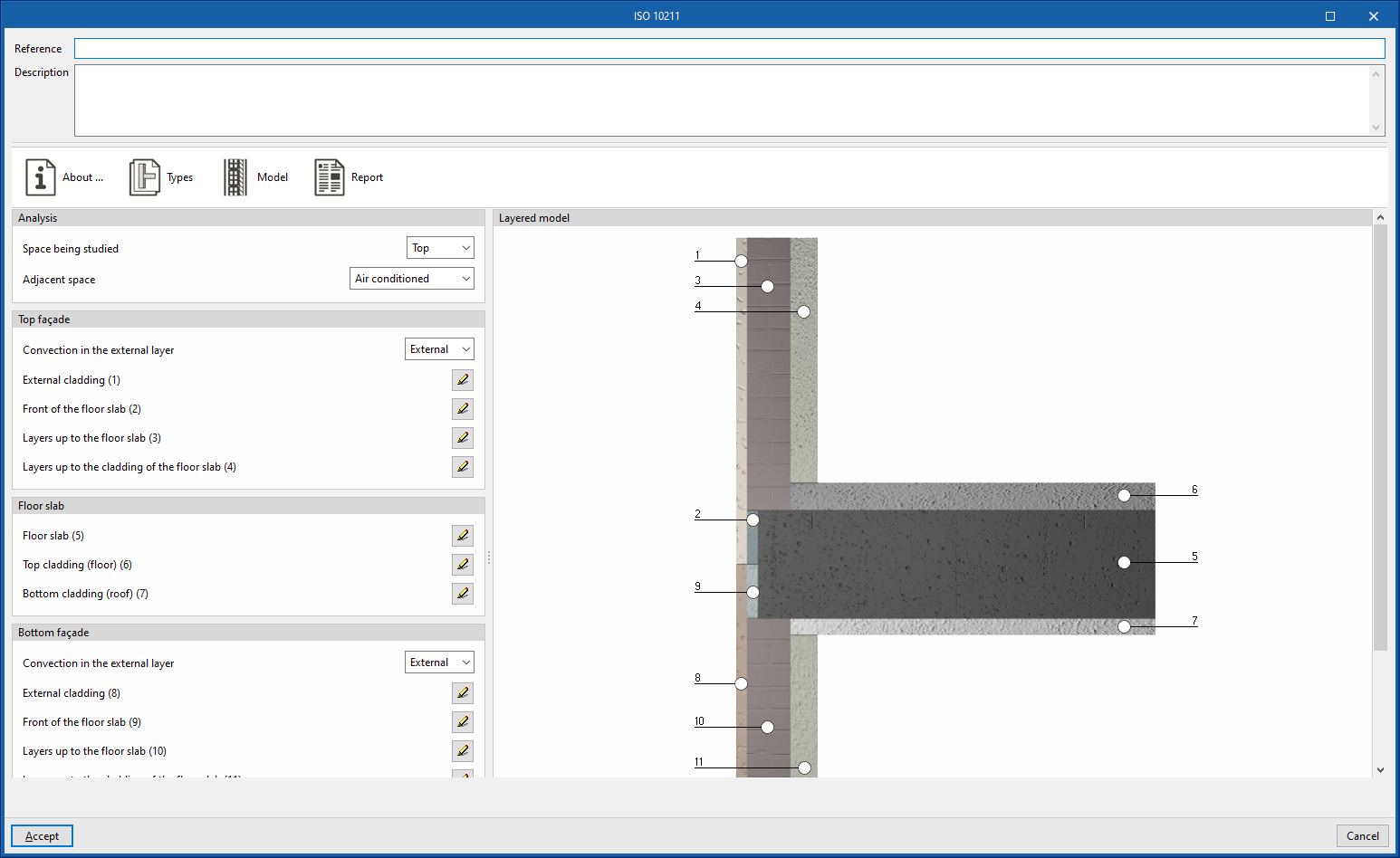Open Bottom façade convection dropdown
This screenshot has height=858, width=1400.
(x=439, y=663)
